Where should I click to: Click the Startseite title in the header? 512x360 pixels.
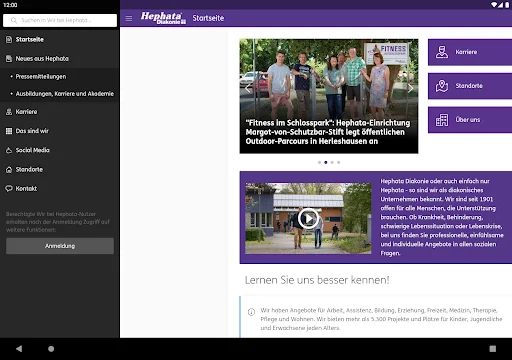click(x=208, y=18)
